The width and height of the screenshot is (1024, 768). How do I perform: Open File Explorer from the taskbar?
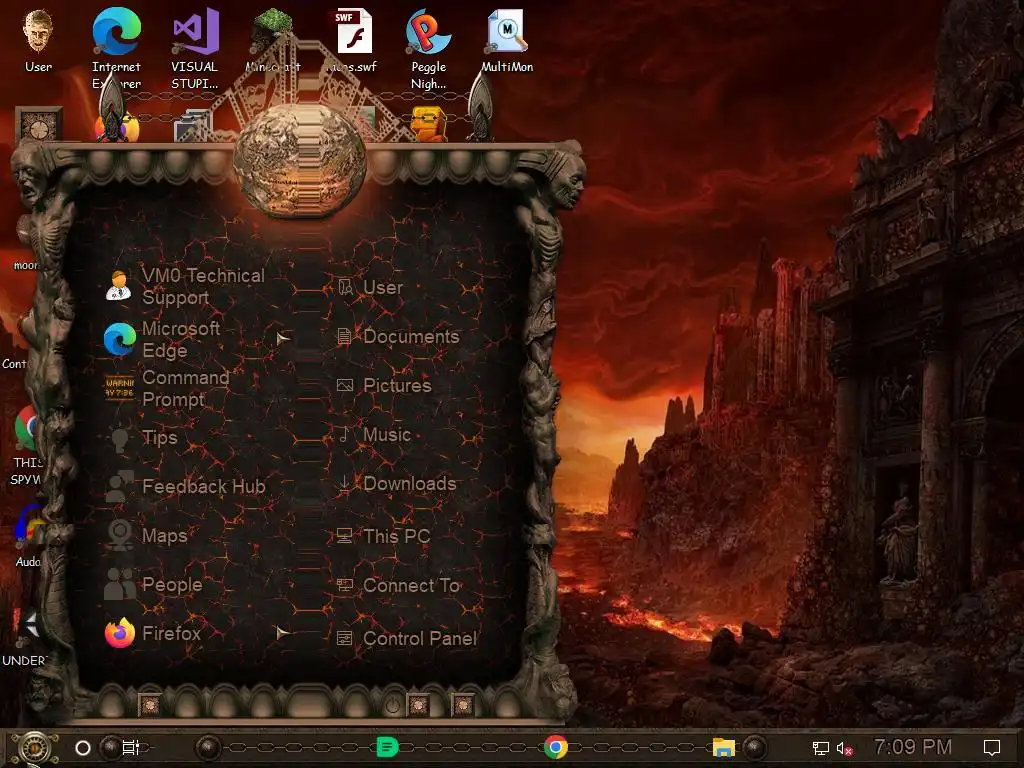(x=724, y=747)
